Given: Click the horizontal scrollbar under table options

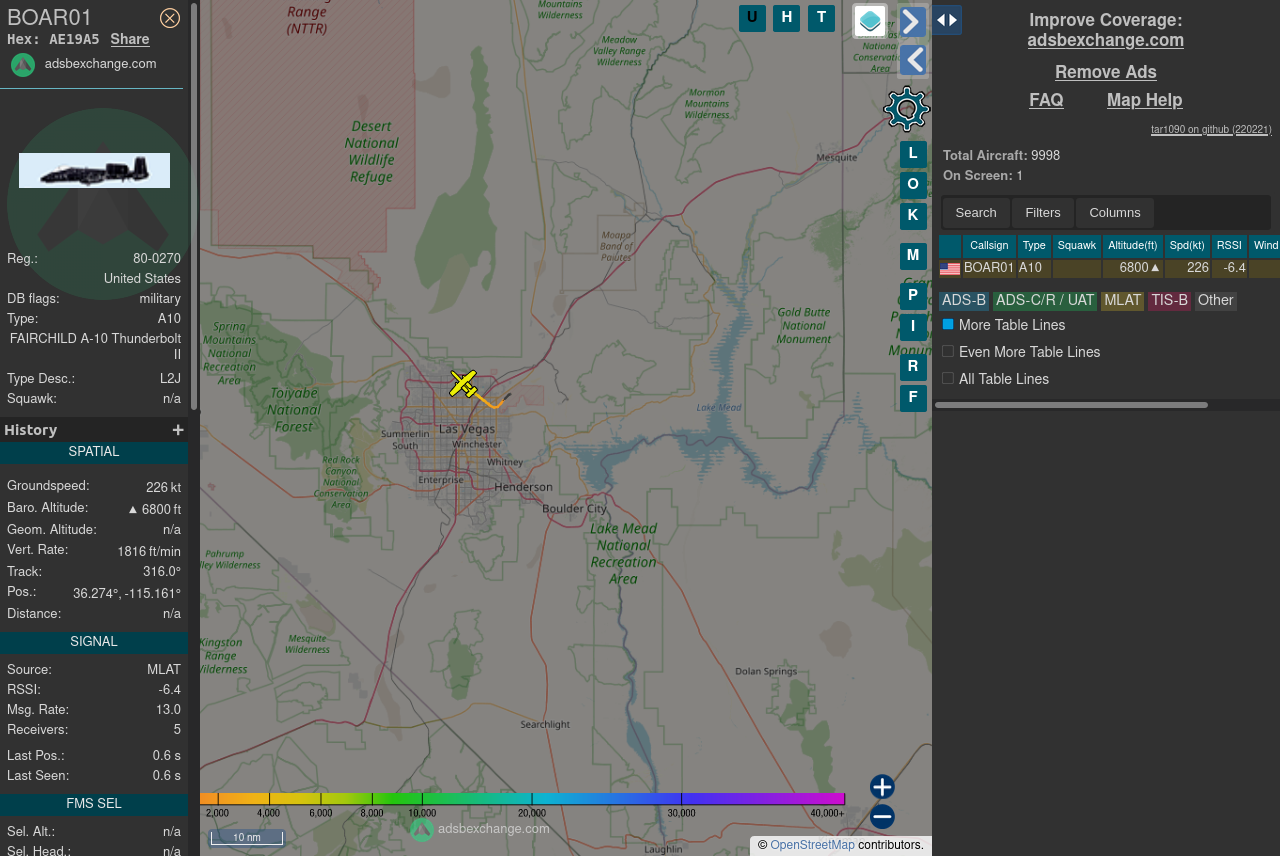Looking at the screenshot, I should point(1071,405).
